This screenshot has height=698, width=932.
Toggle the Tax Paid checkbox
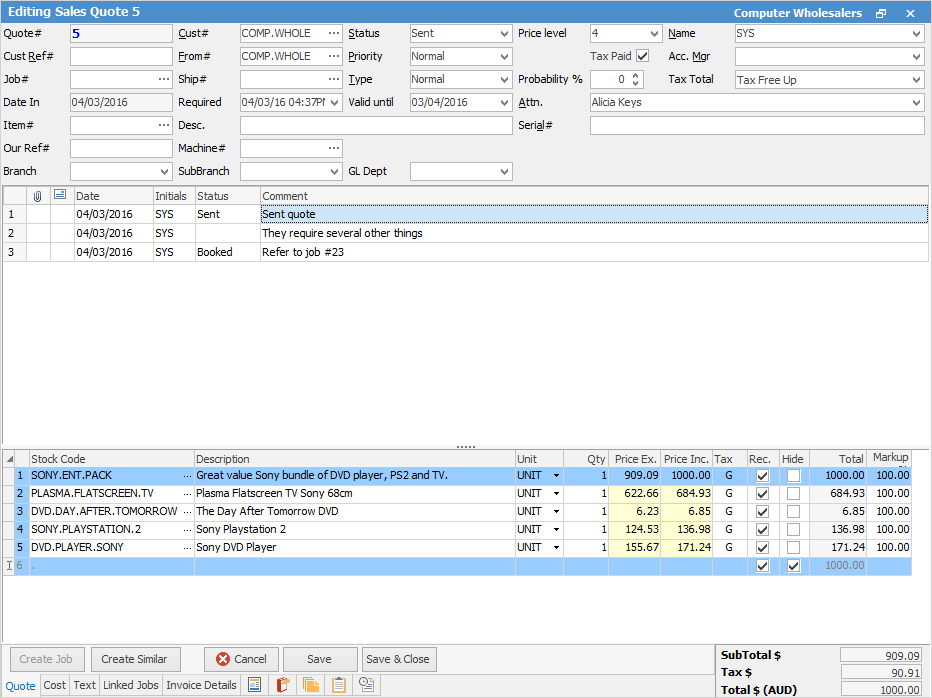click(643, 56)
